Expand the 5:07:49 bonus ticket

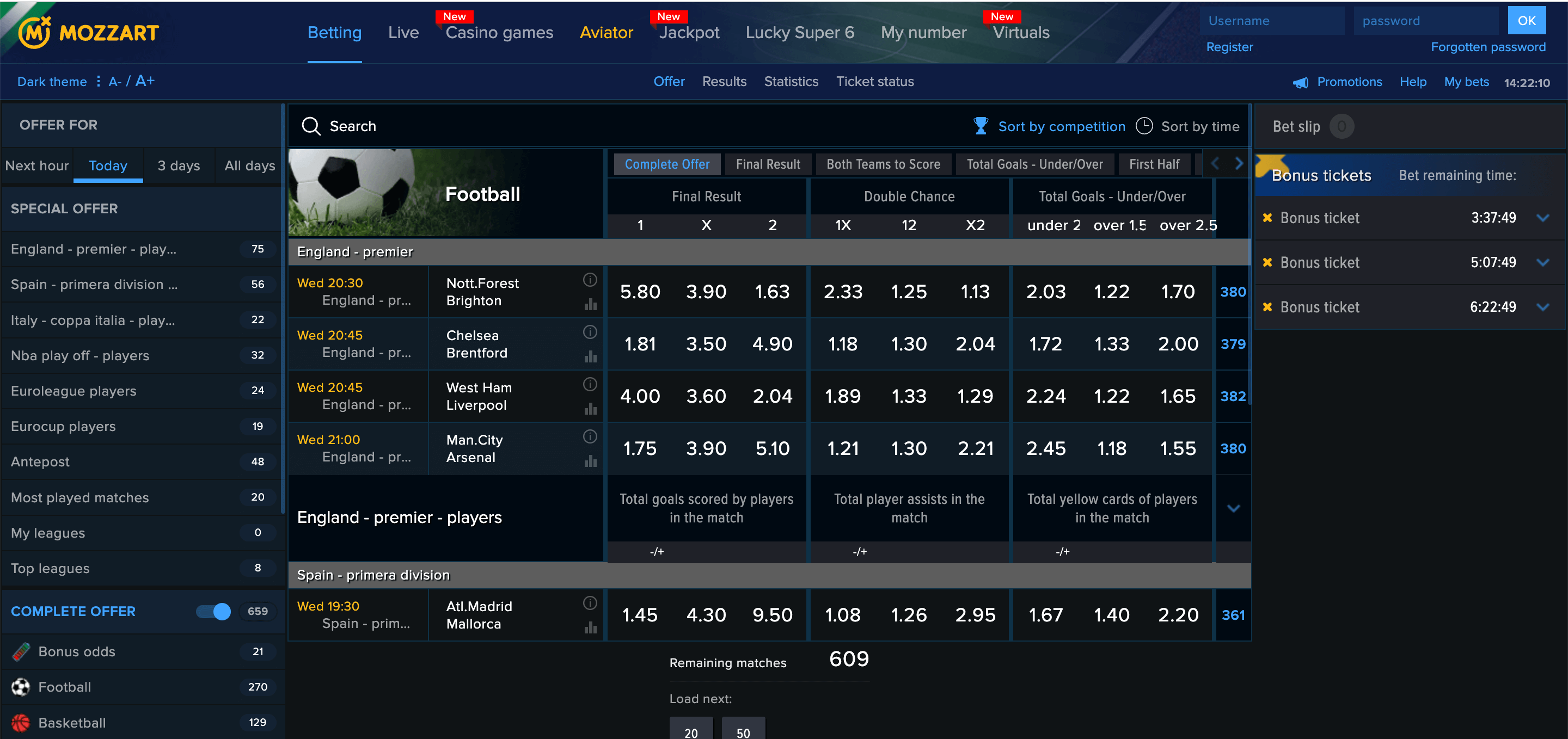point(1542,262)
